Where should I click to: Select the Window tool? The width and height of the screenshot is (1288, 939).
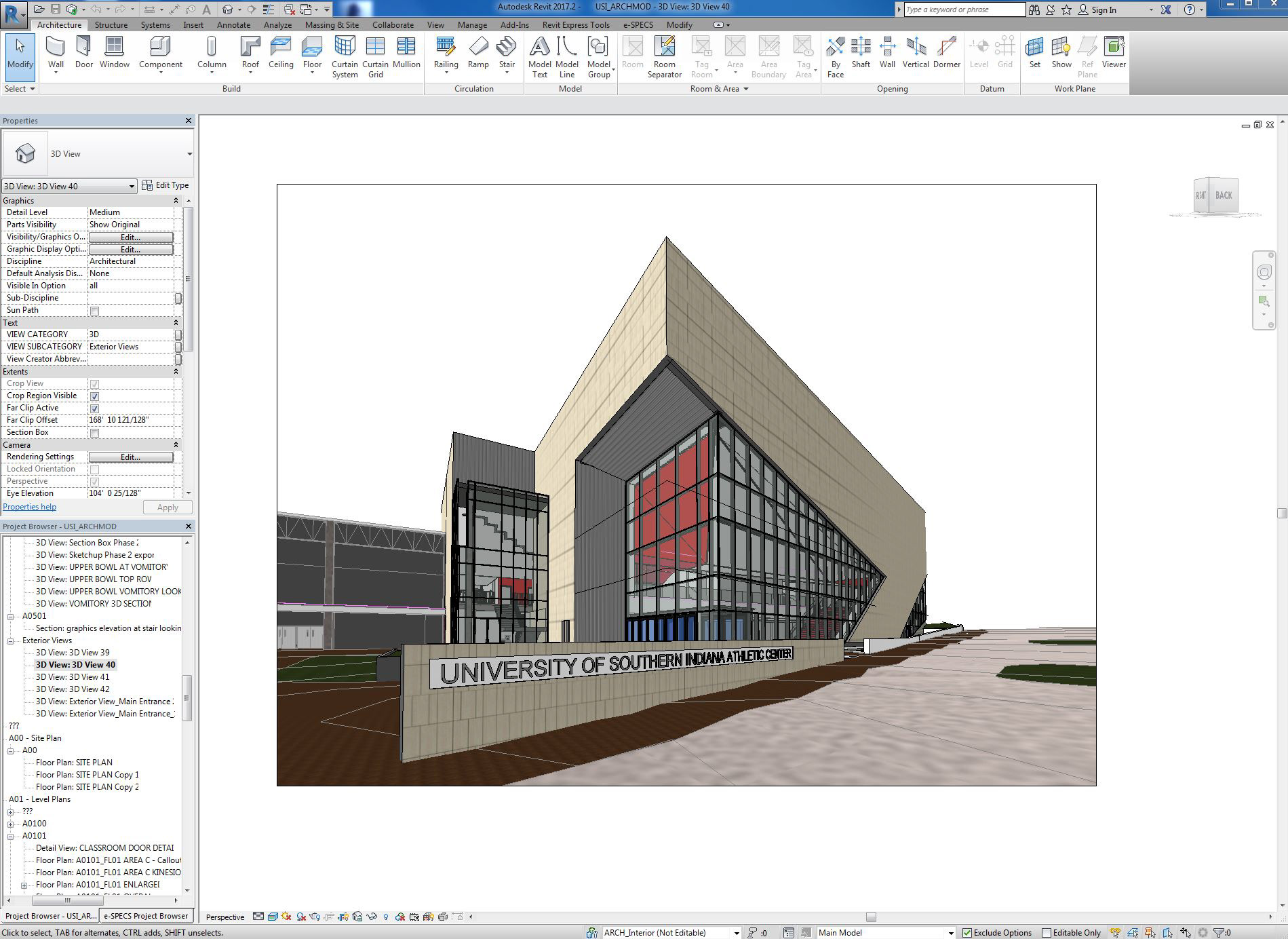(115, 53)
